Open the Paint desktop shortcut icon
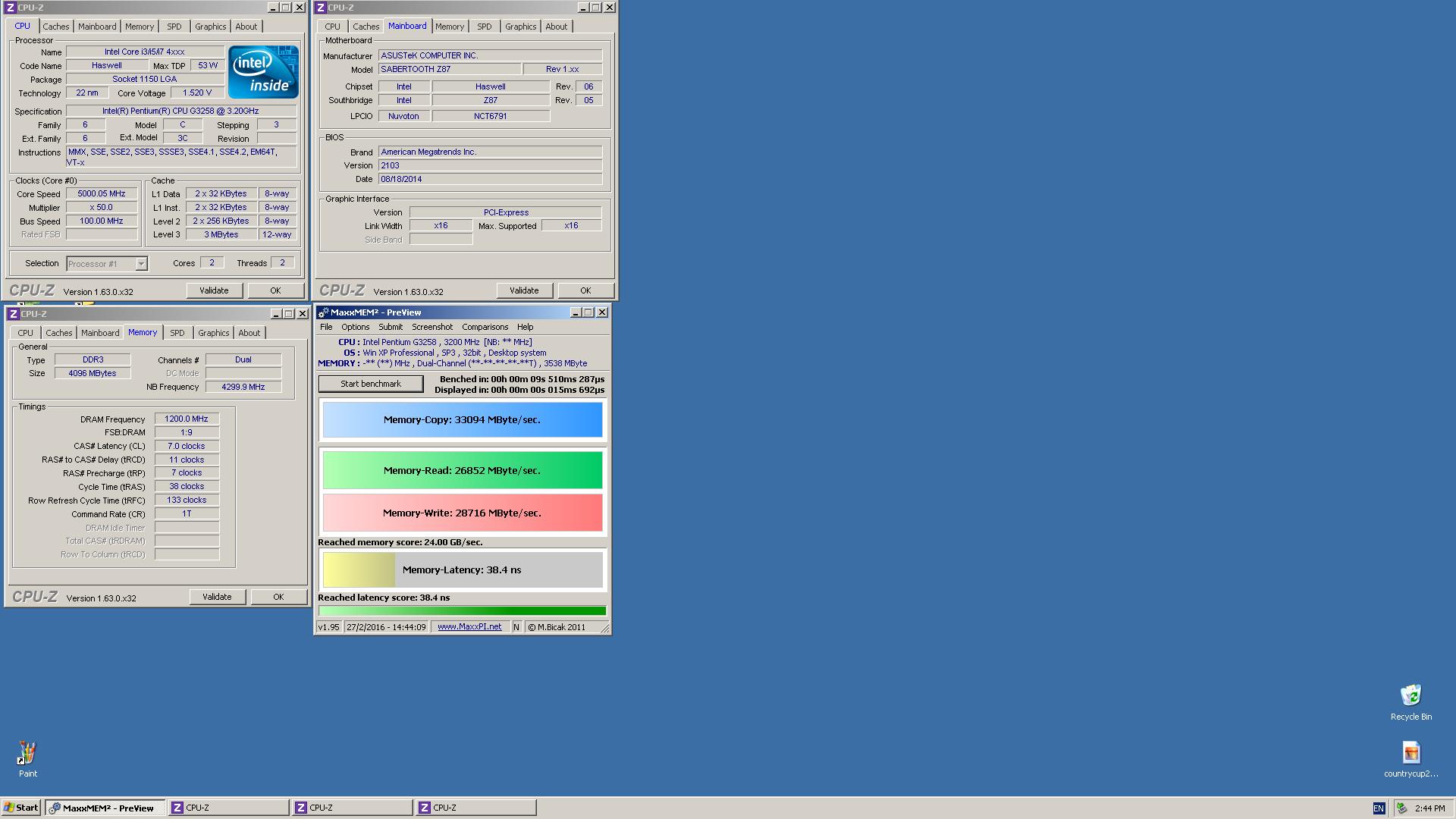 (27, 753)
